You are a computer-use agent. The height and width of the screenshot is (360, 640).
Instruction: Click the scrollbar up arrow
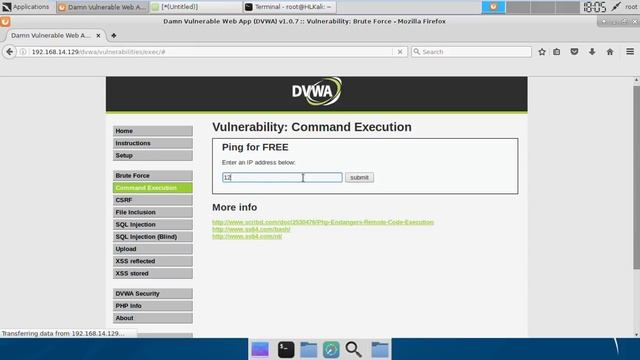636,80
